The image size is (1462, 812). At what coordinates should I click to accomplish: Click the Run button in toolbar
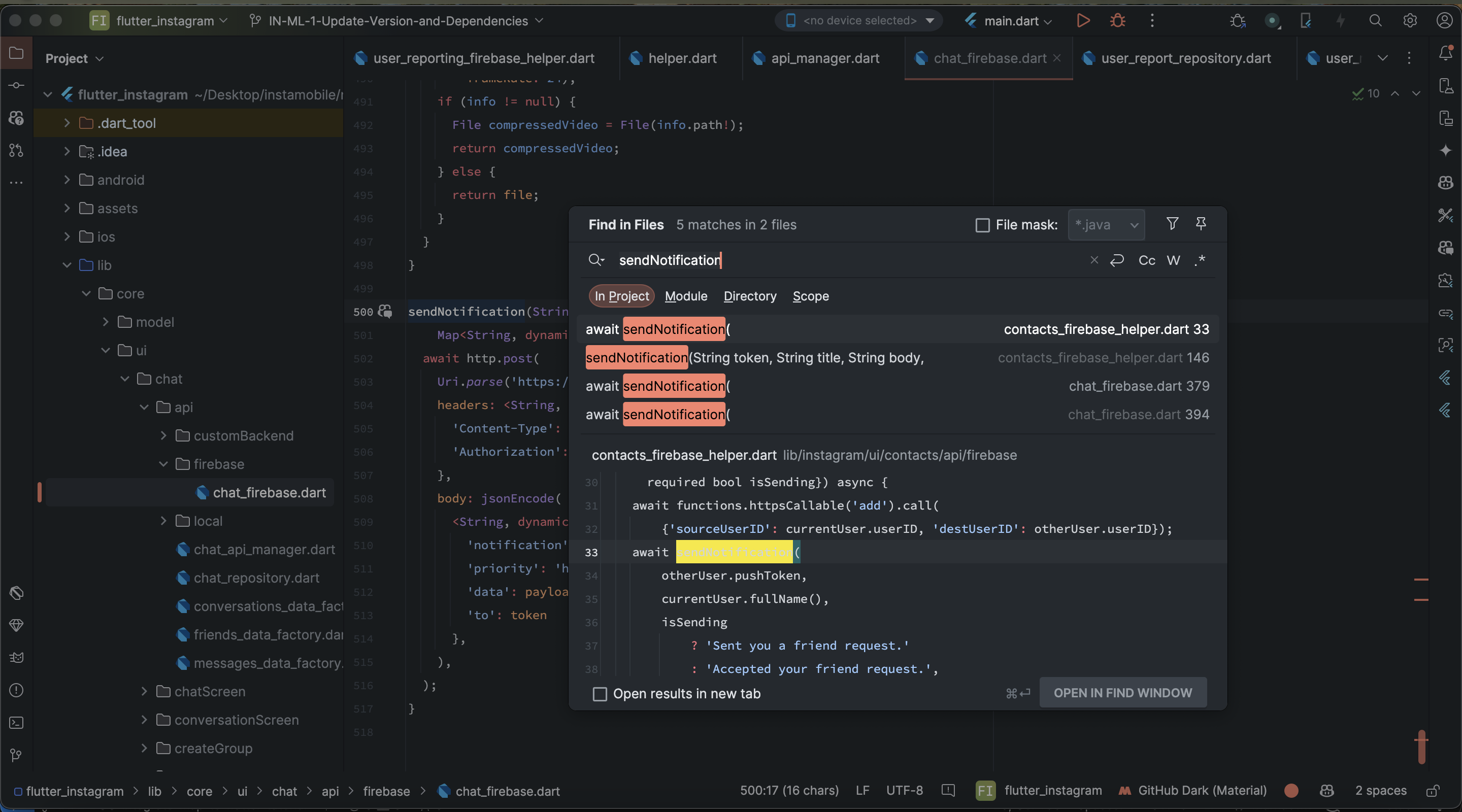pos(1083,21)
